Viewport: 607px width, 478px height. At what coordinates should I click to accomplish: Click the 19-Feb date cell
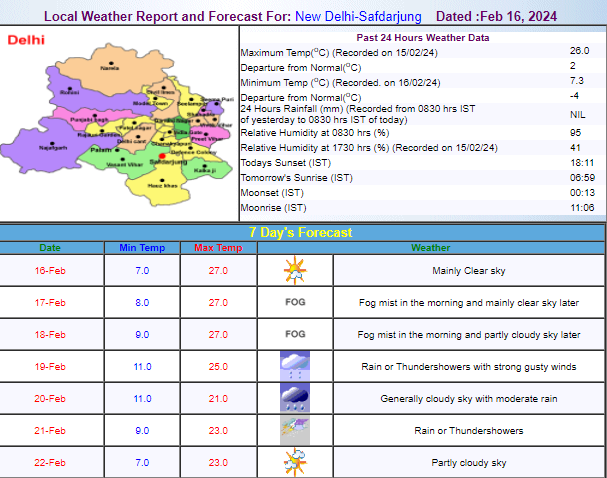(50, 367)
